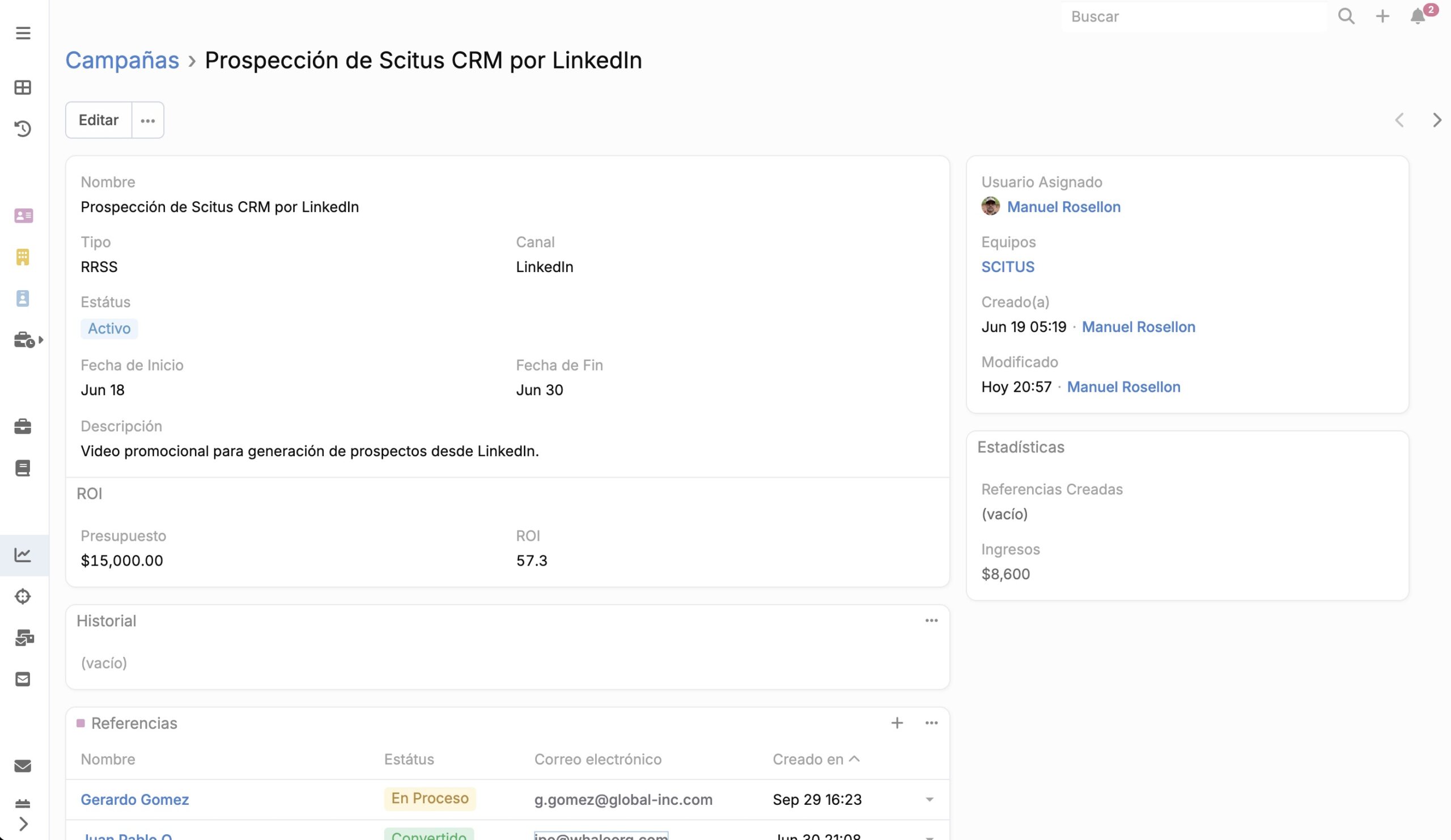Click the $8,600 Ingresos value
1451x840 pixels.
click(x=1005, y=574)
